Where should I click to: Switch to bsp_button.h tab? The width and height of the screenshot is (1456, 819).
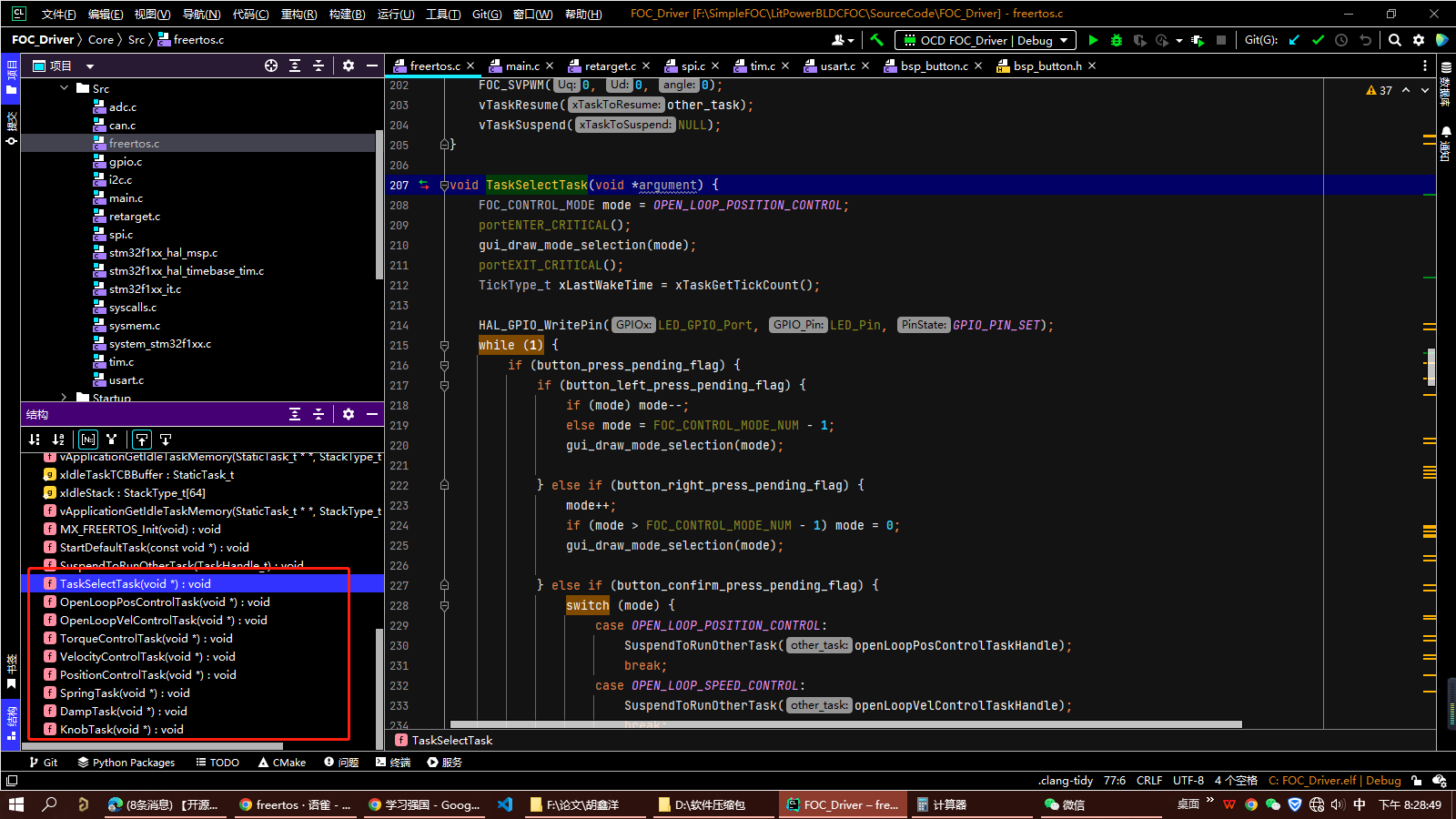coord(1047,66)
